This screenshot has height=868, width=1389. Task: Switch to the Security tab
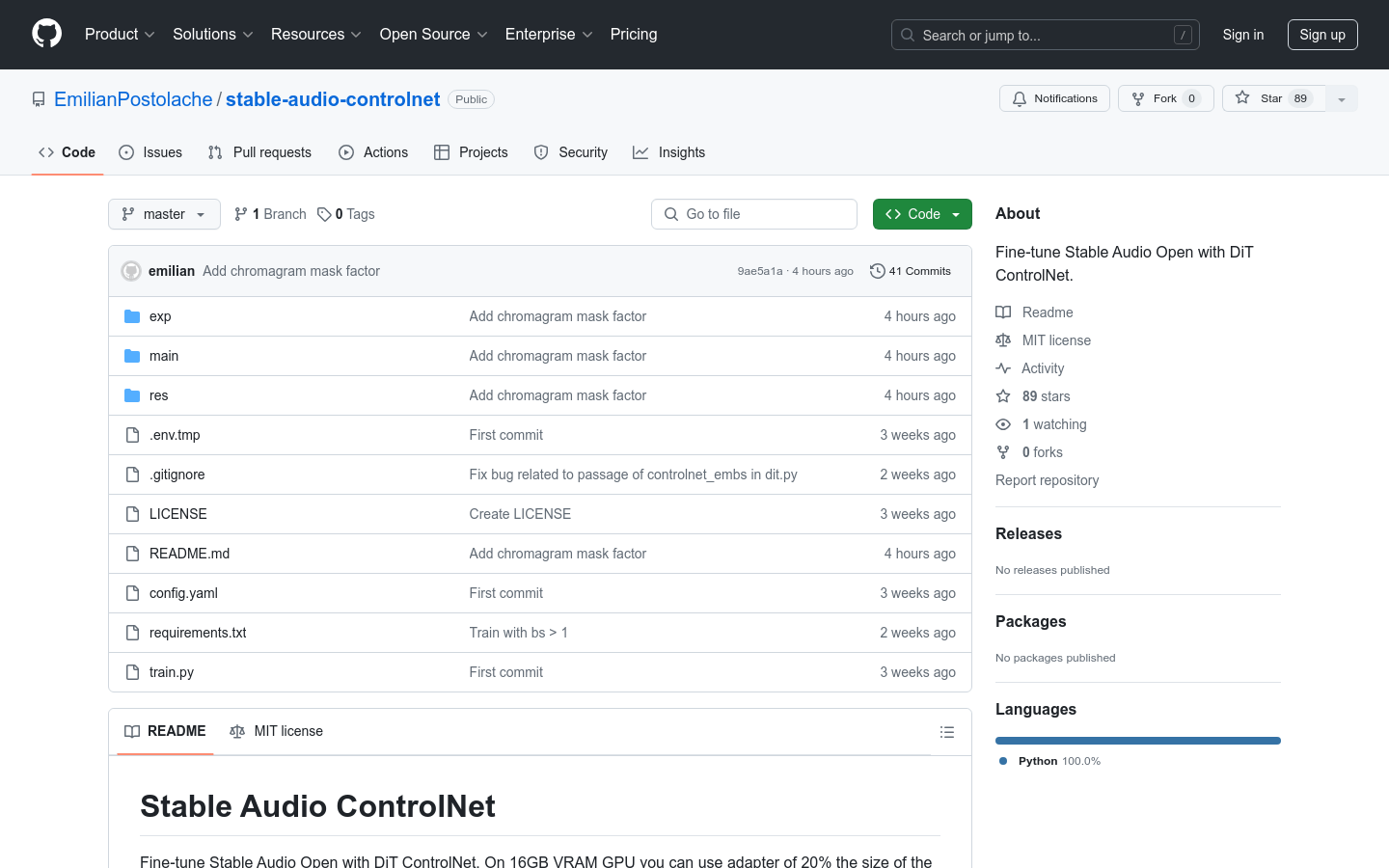(x=571, y=152)
